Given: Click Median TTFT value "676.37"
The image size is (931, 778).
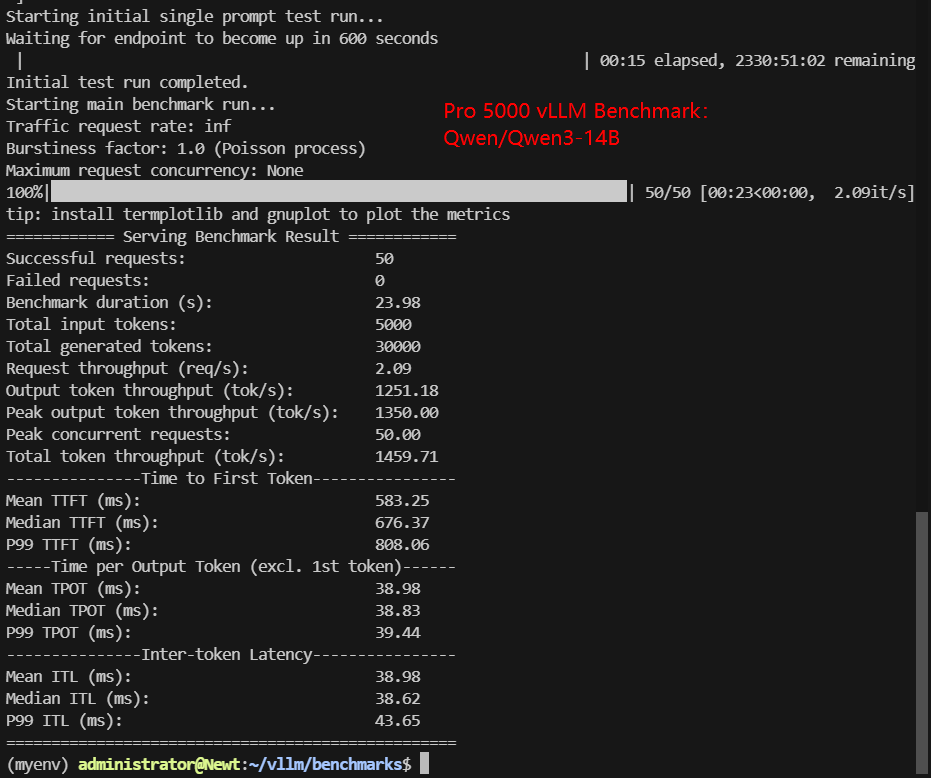Looking at the screenshot, I should [x=402, y=522].
